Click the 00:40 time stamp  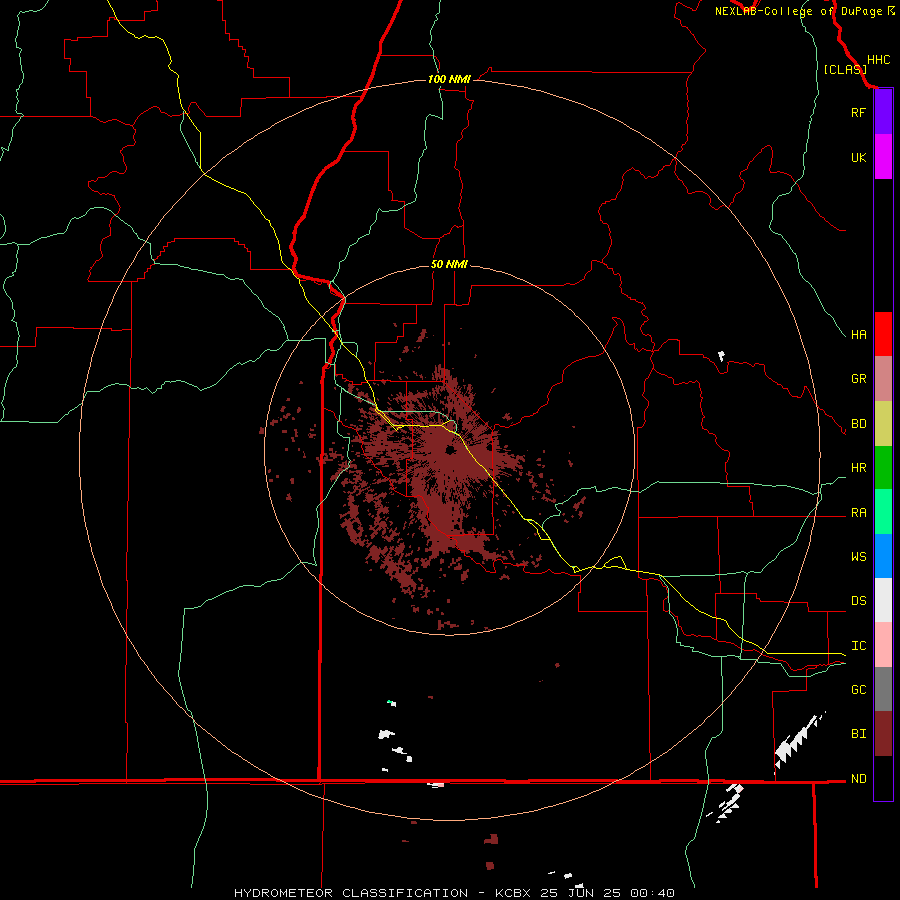tap(651, 893)
